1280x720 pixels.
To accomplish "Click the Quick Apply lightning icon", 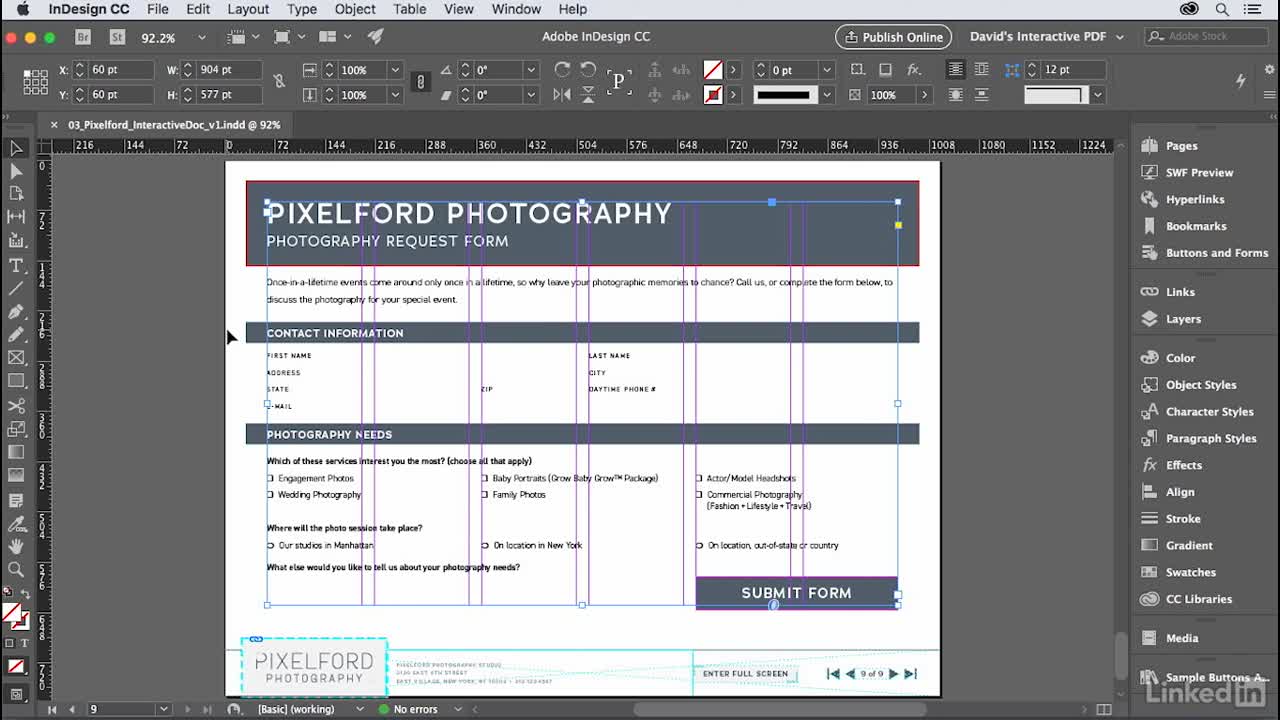I will pyautogui.click(x=1241, y=81).
